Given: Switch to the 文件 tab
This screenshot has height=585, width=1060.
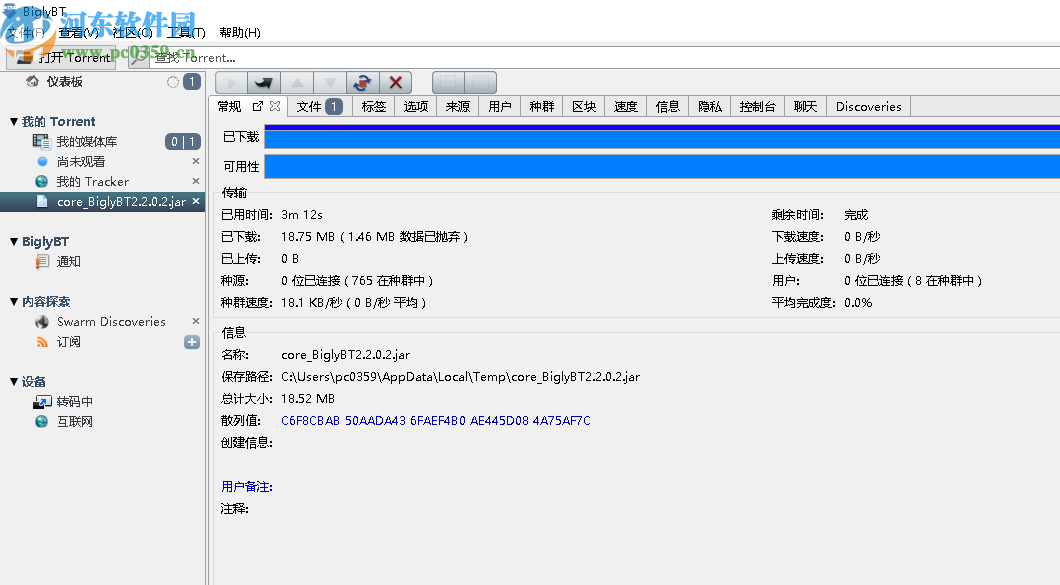Looking at the screenshot, I should (x=311, y=105).
